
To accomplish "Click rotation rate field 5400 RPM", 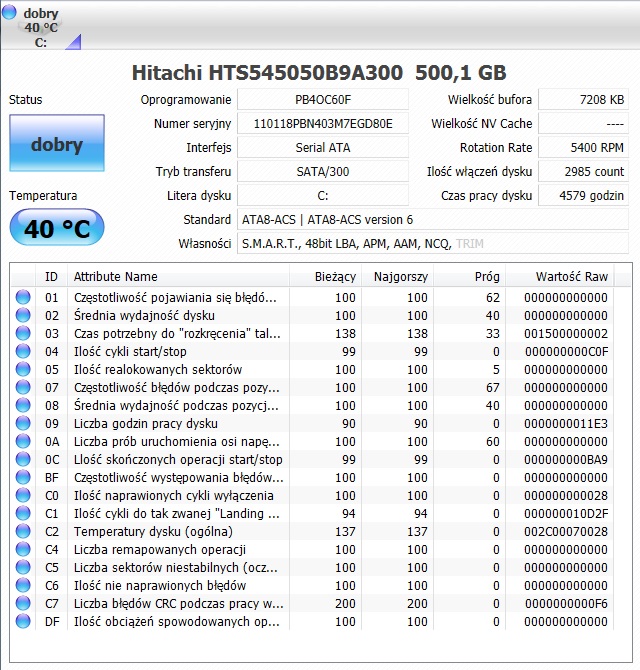I will click(584, 147).
